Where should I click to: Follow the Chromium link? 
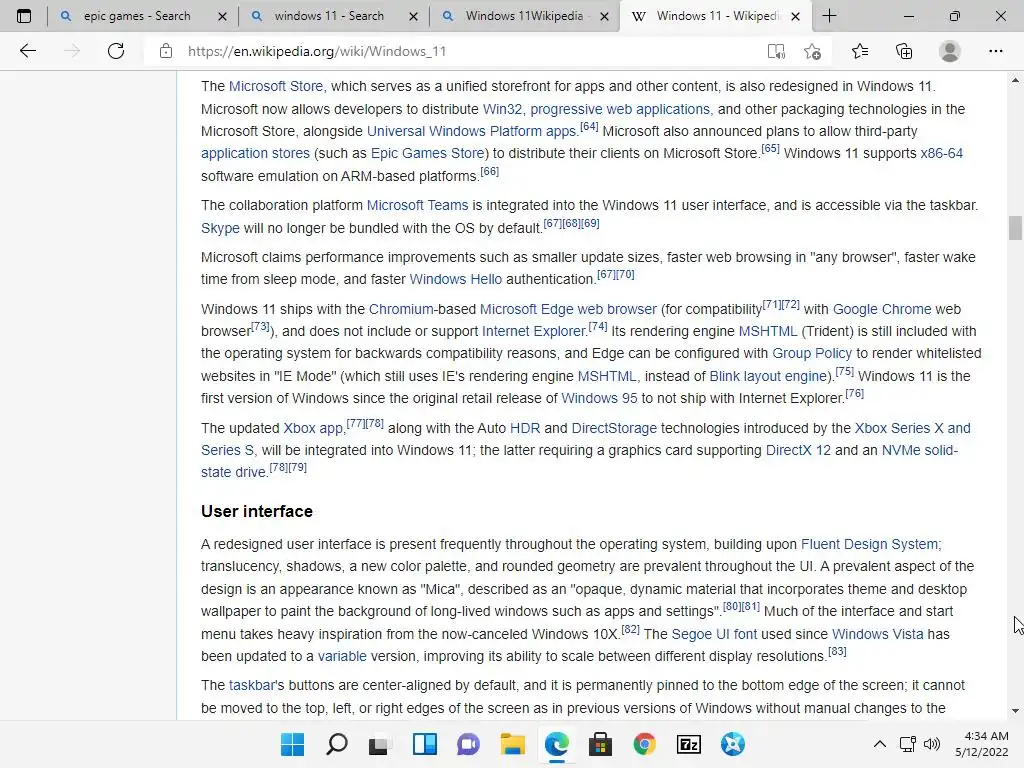click(401, 309)
